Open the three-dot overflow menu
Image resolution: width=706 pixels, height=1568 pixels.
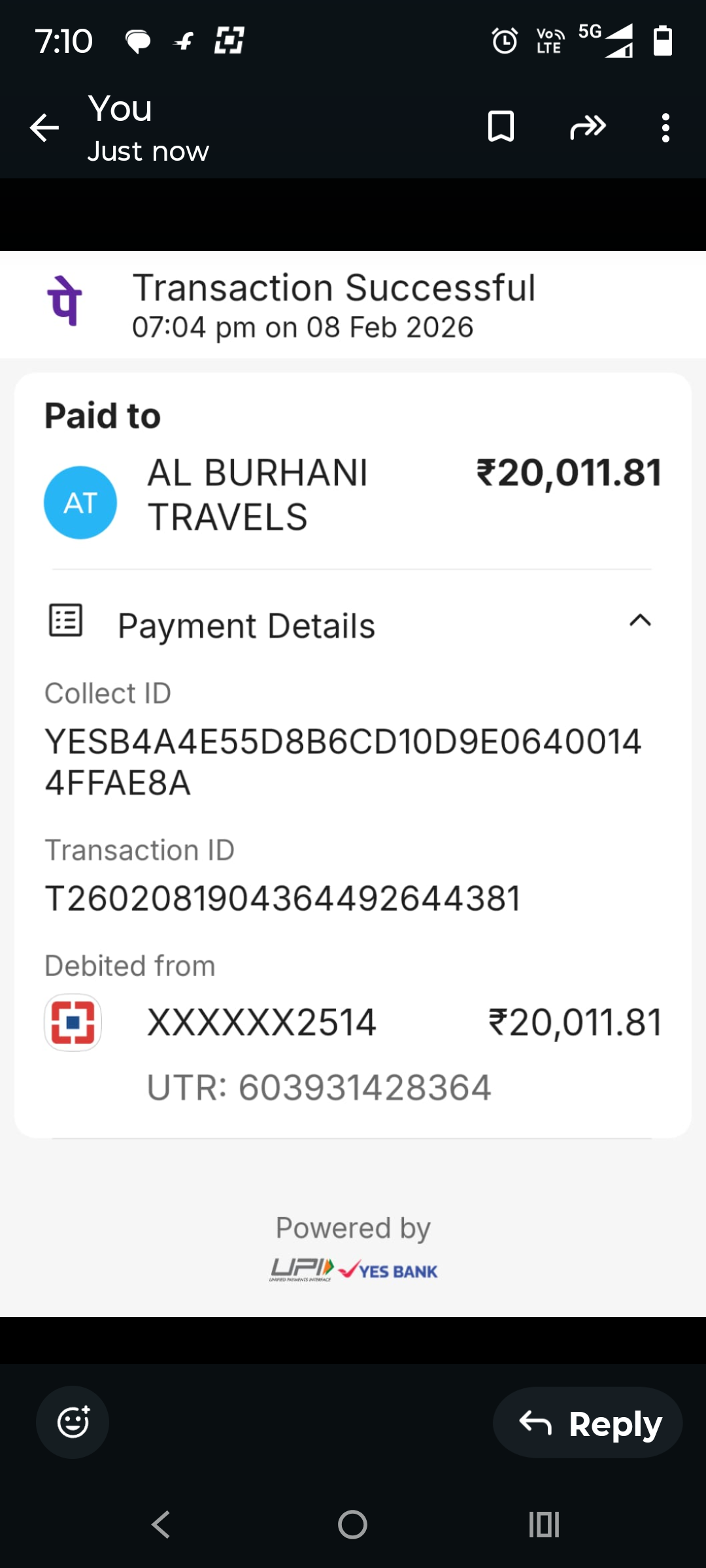[x=665, y=127]
